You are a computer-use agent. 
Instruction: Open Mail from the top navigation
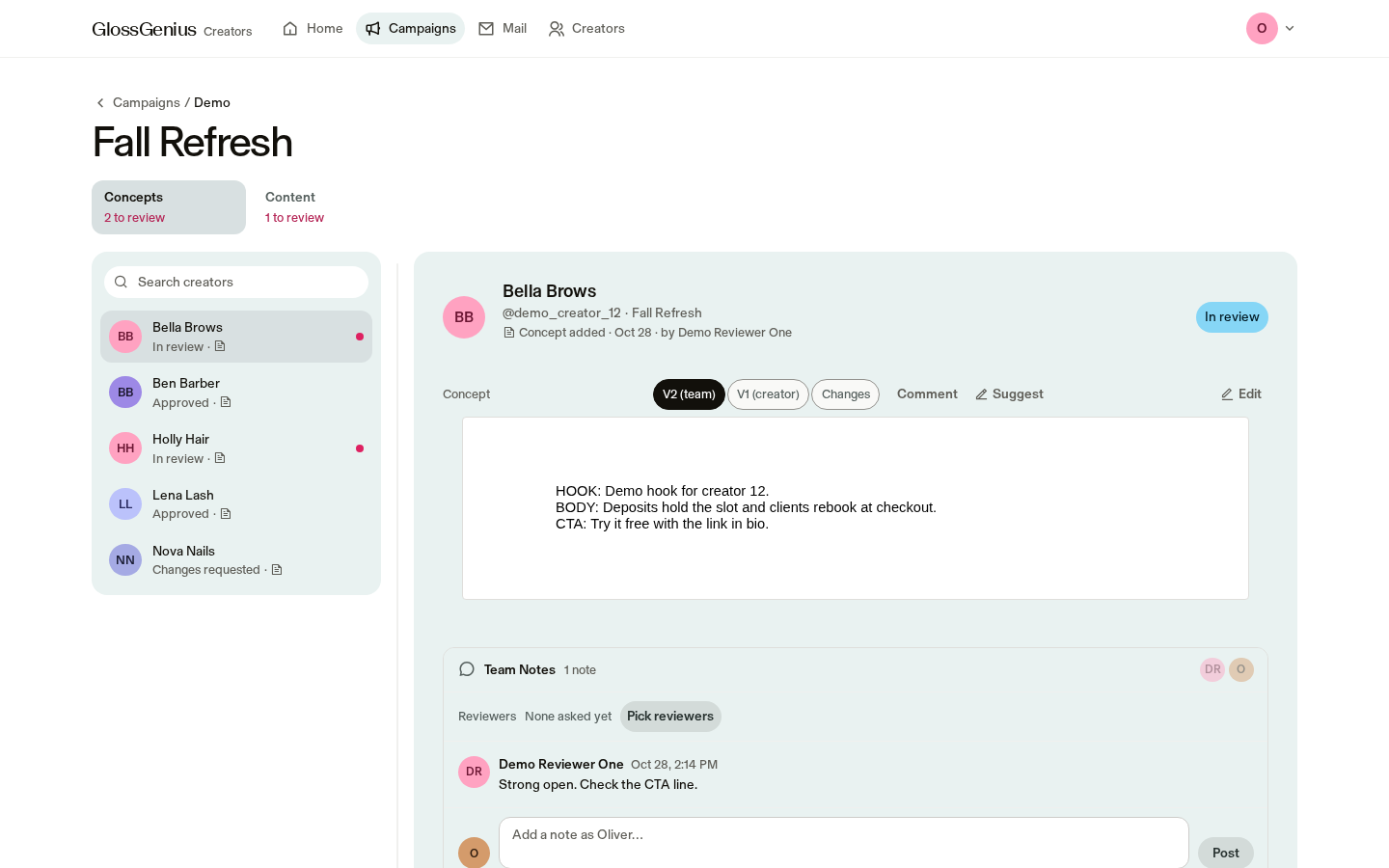tap(503, 29)
